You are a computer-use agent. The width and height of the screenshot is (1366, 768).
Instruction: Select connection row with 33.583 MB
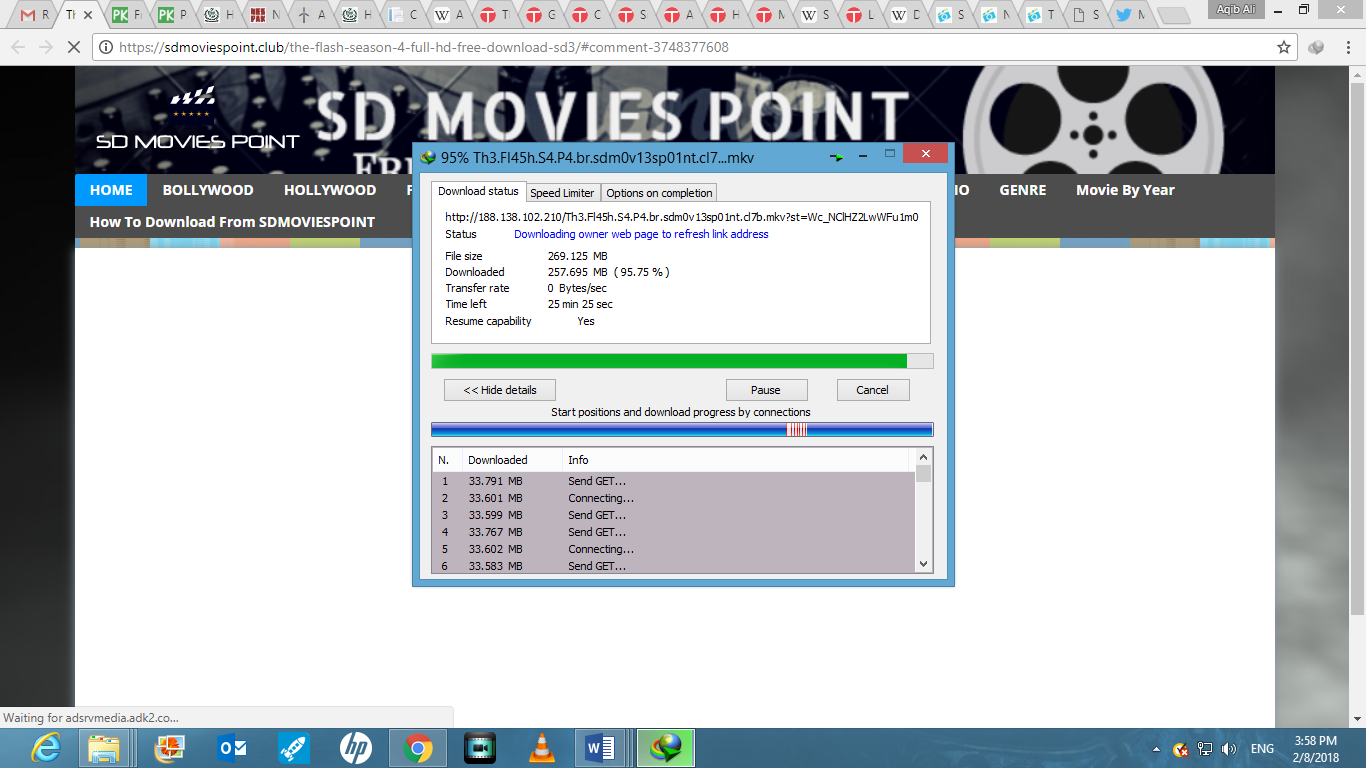coord(673,566)
